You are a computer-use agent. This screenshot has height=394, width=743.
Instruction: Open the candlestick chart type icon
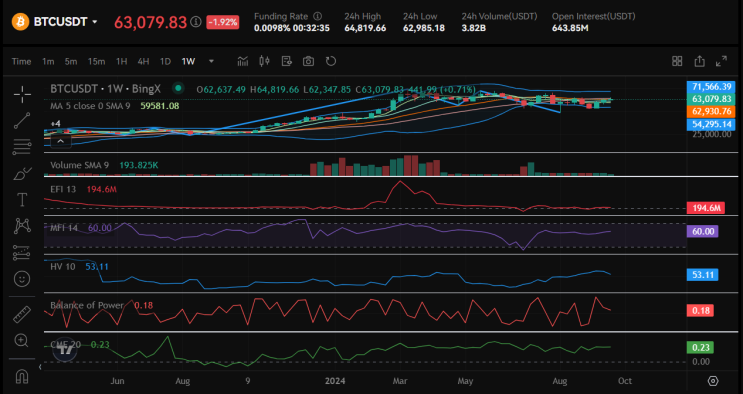(x=264, y=61)
